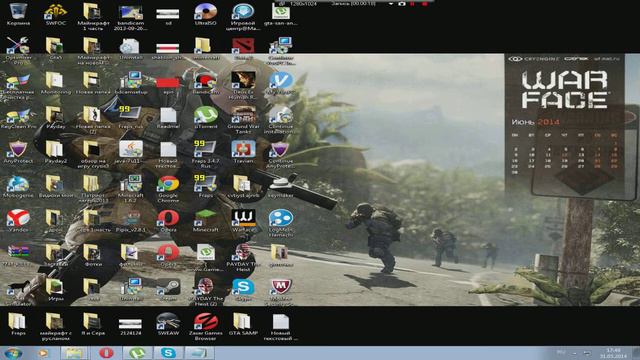Open Ground War Tanks shortcut
The image size is (640, 360).
click(243, 119)
